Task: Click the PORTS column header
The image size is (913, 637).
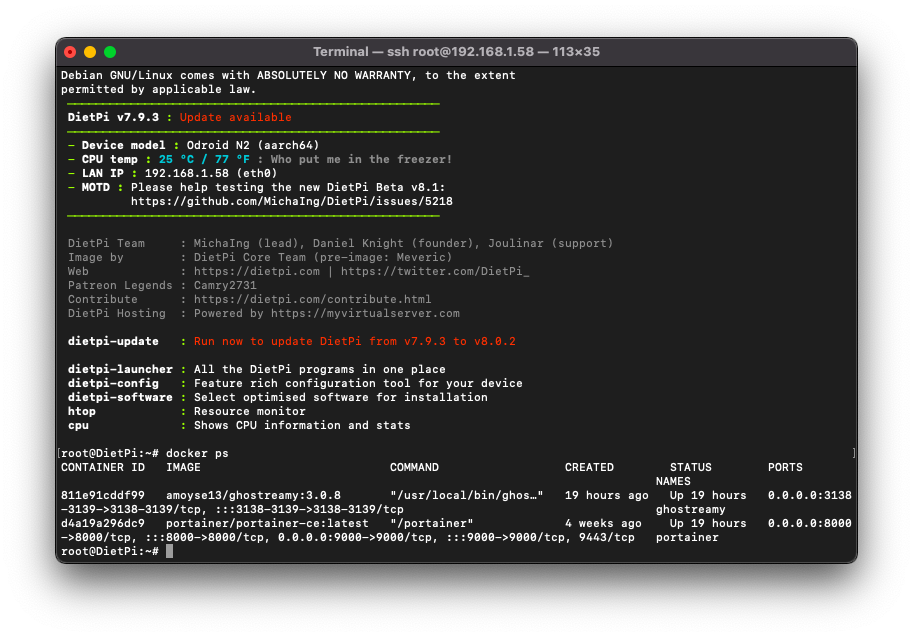Action: pyautogui.click(x=785, y=467)
